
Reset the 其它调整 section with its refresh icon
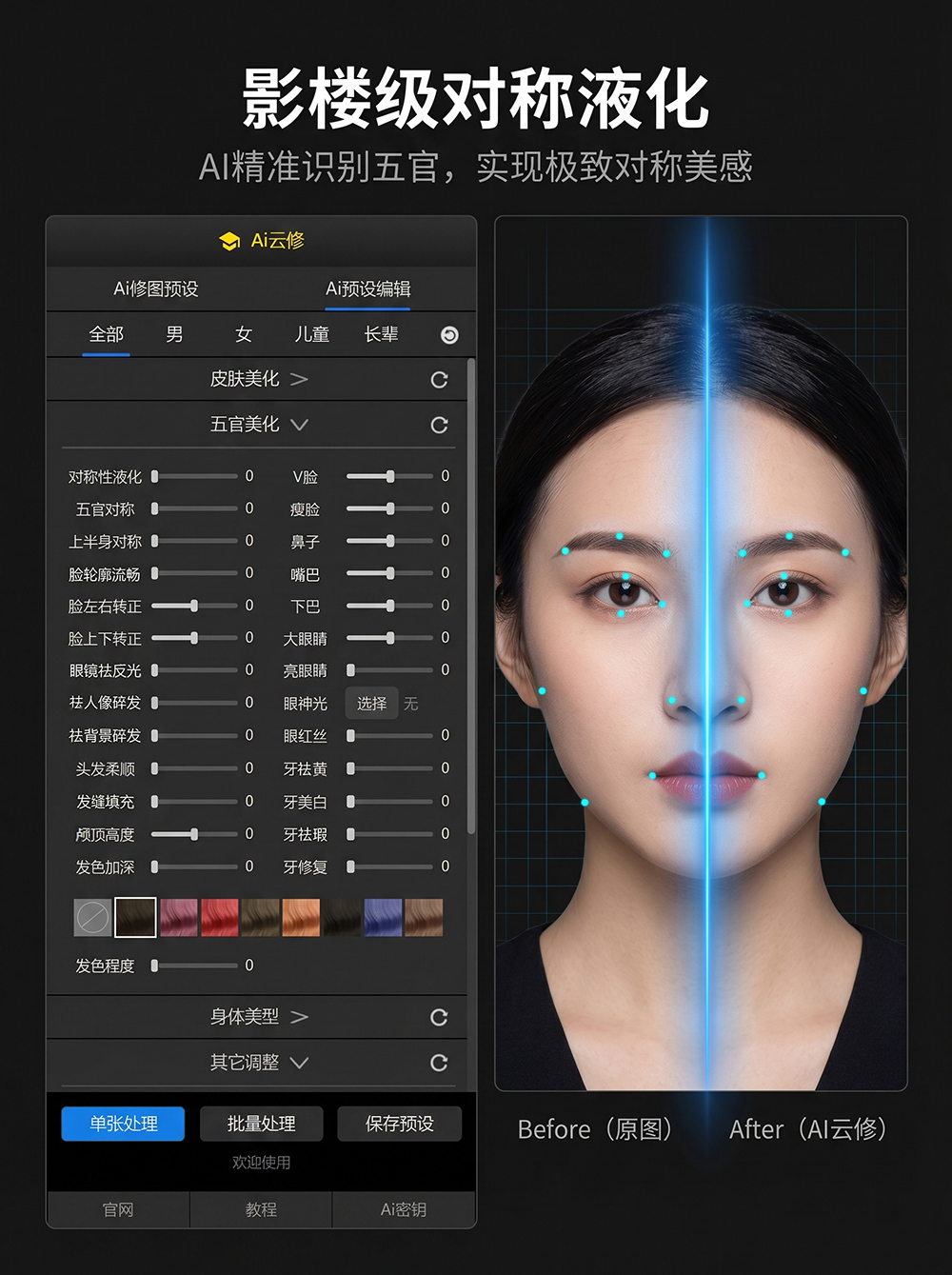[x=439, y=1063]
